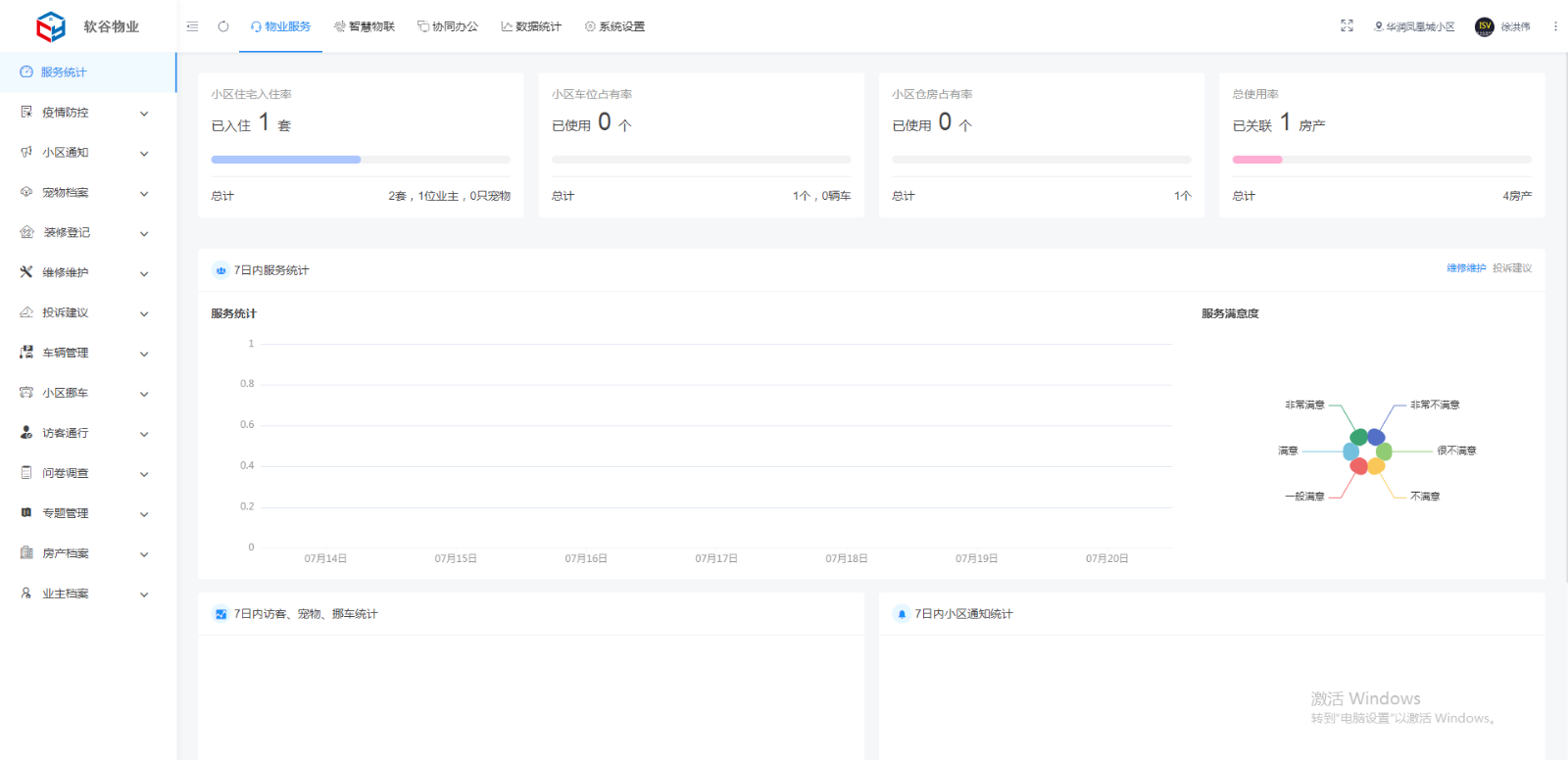Click the 访客通行 person icon in sidebar

coord(26,433)
